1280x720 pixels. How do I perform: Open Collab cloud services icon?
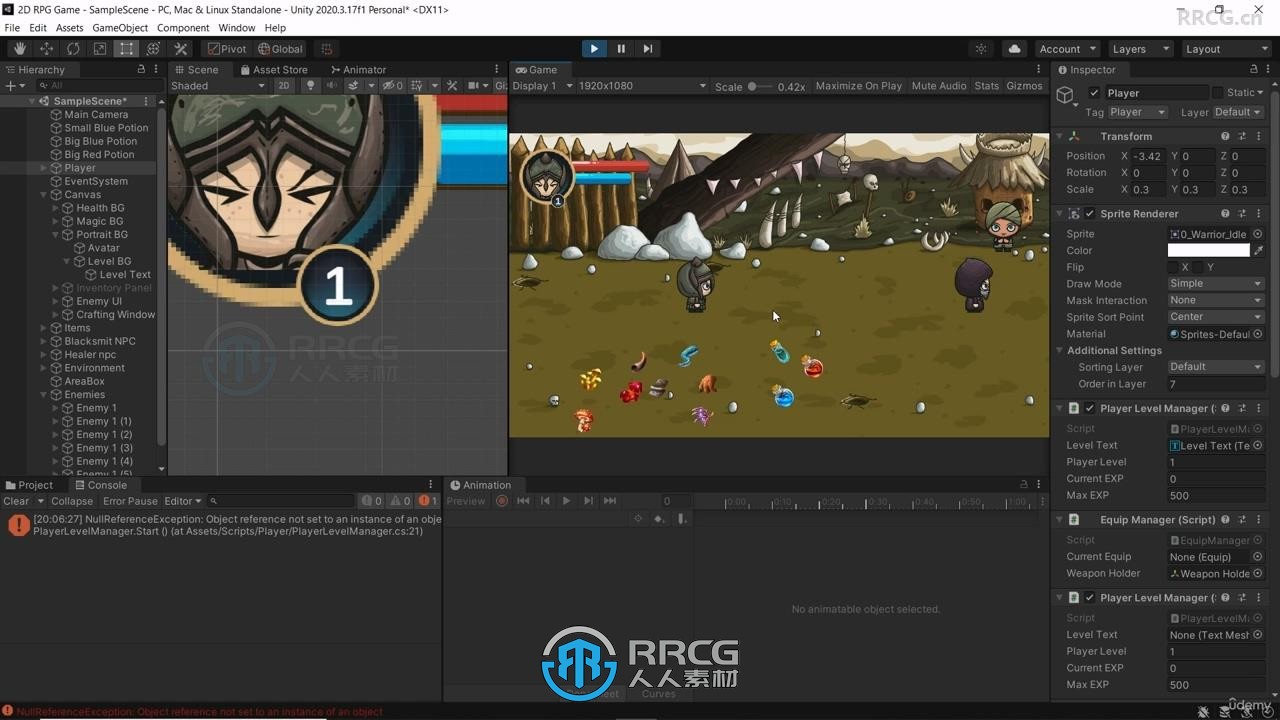click(x=1015, y=48)
